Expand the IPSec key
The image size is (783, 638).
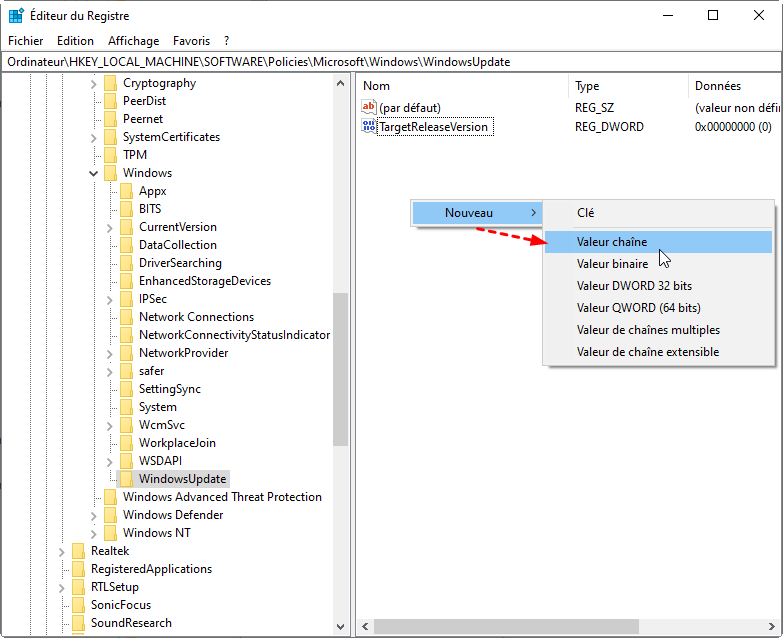(x=109, y=300)
